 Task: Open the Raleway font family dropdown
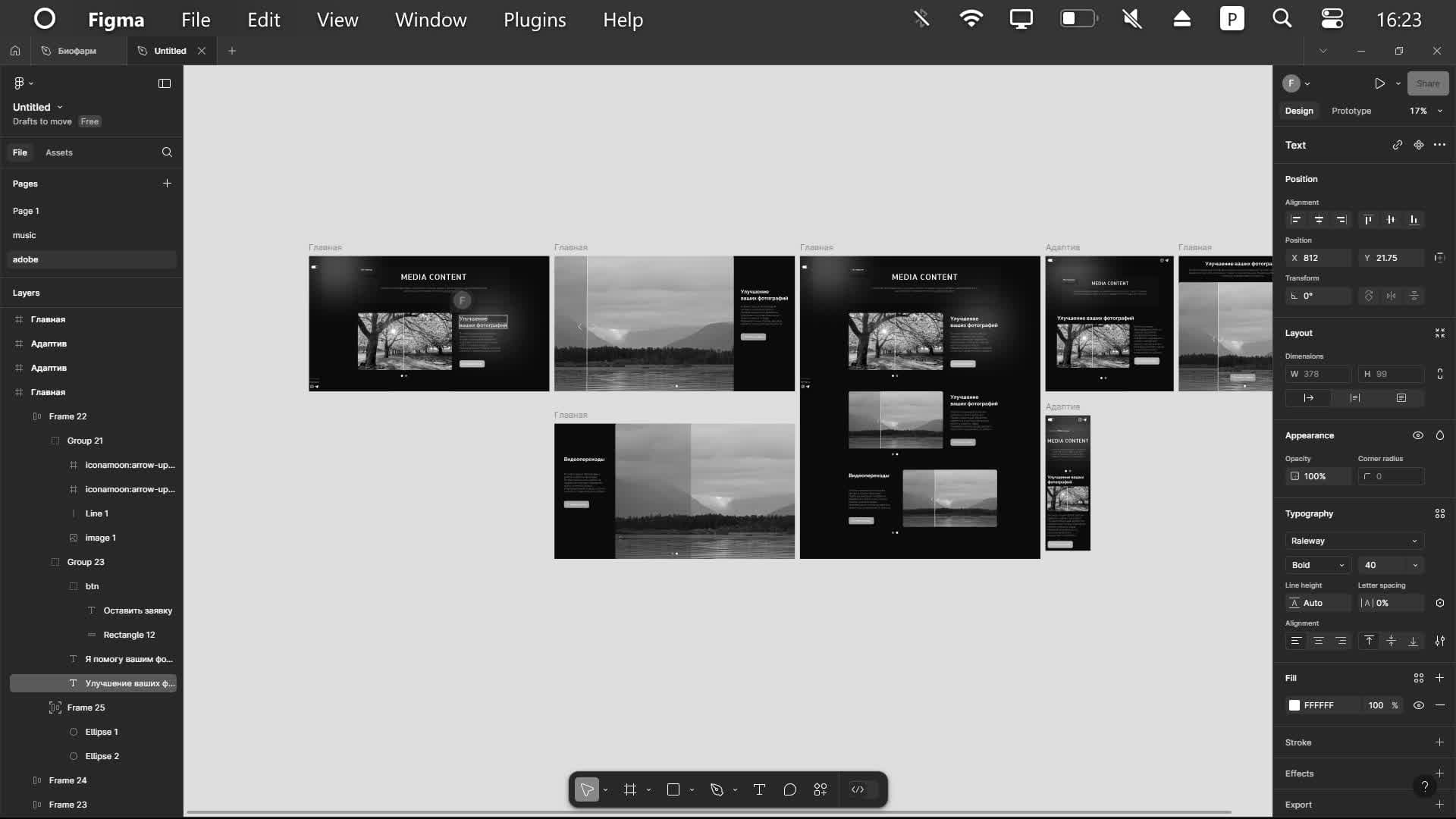click(1354, 541)
